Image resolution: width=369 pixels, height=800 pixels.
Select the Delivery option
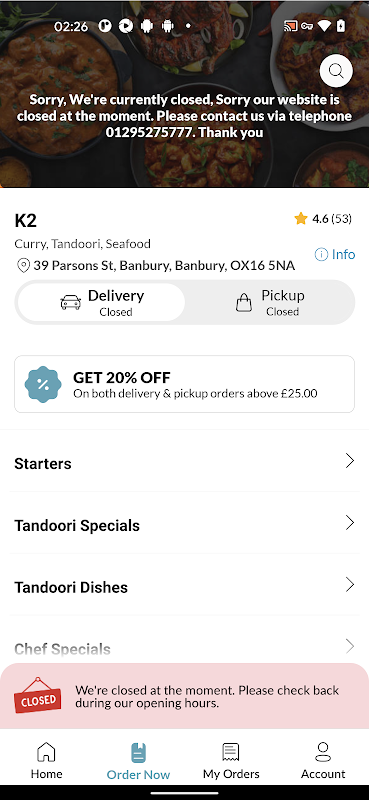click(102, 302)
